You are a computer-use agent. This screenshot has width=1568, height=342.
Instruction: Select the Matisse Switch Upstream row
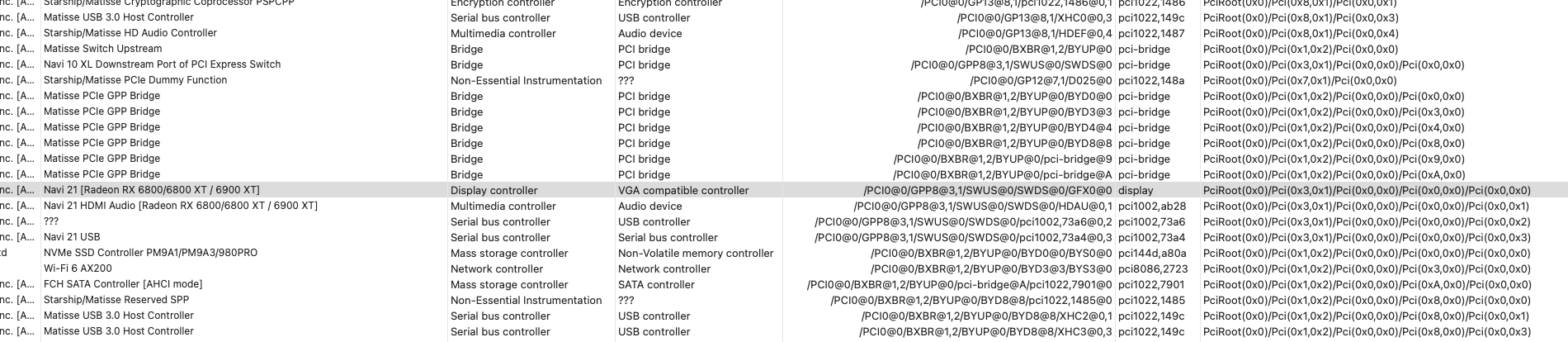(102, 49)
